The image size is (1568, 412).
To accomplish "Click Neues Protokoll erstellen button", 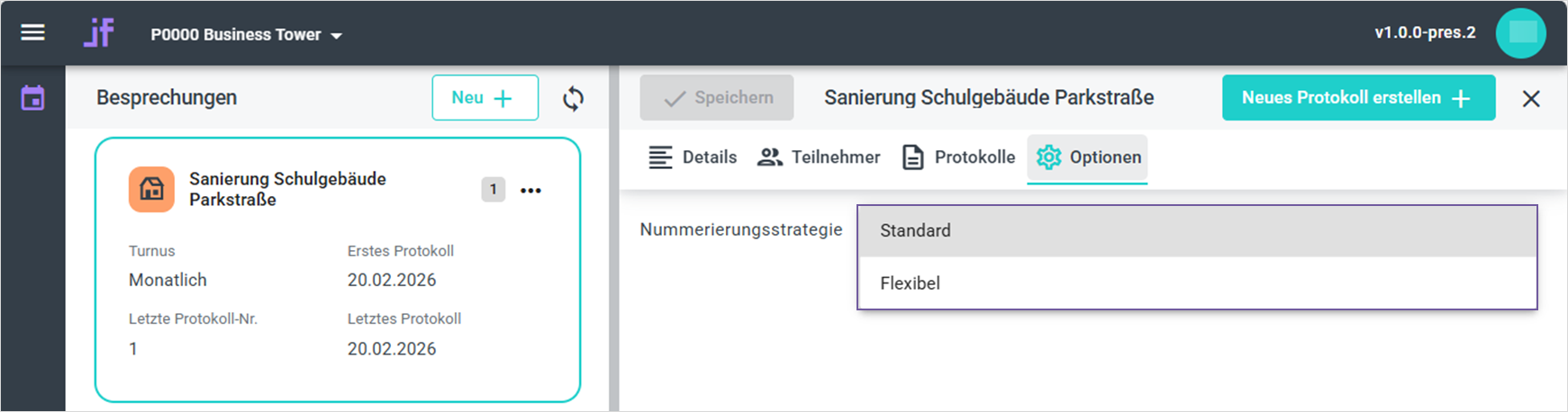I will pos(1357,98).
